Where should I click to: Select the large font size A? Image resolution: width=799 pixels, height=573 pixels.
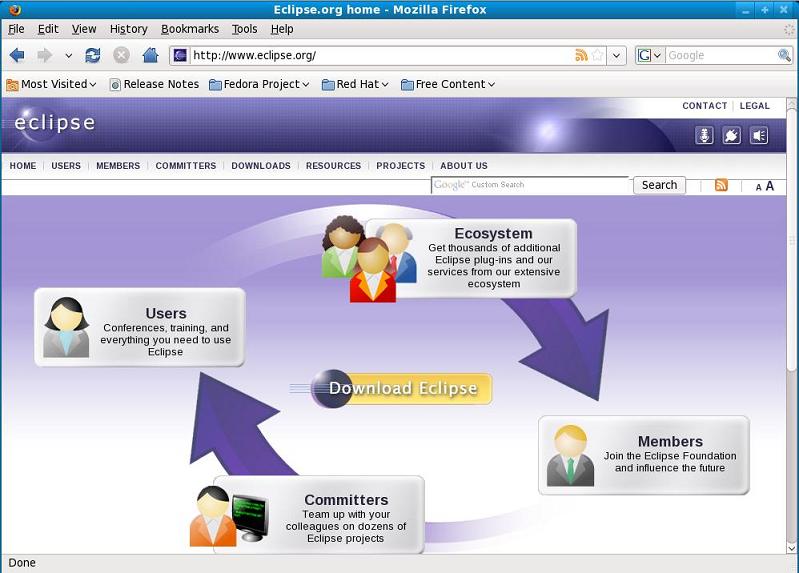pyautogui.click(x=769, y=186)
